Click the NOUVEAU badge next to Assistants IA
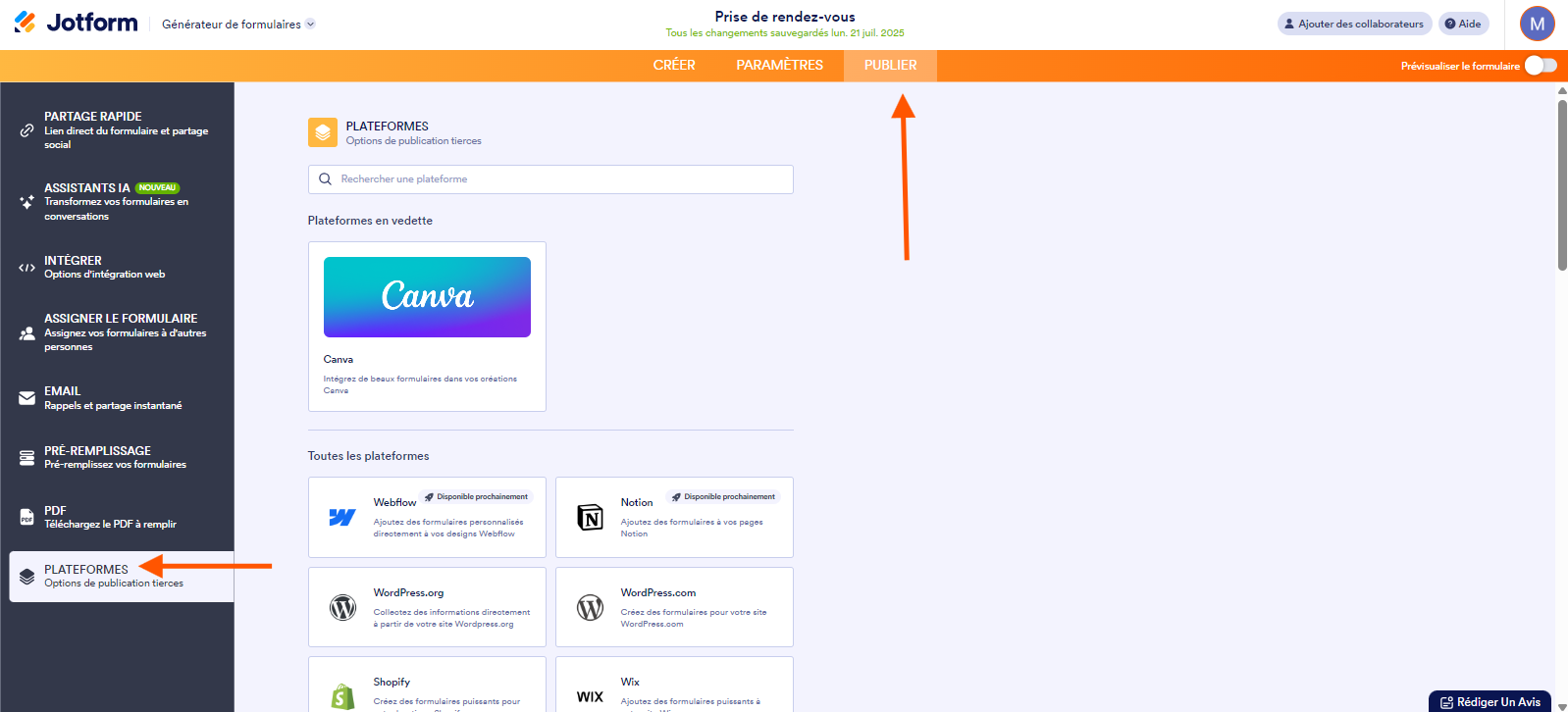 pos(157,188)
